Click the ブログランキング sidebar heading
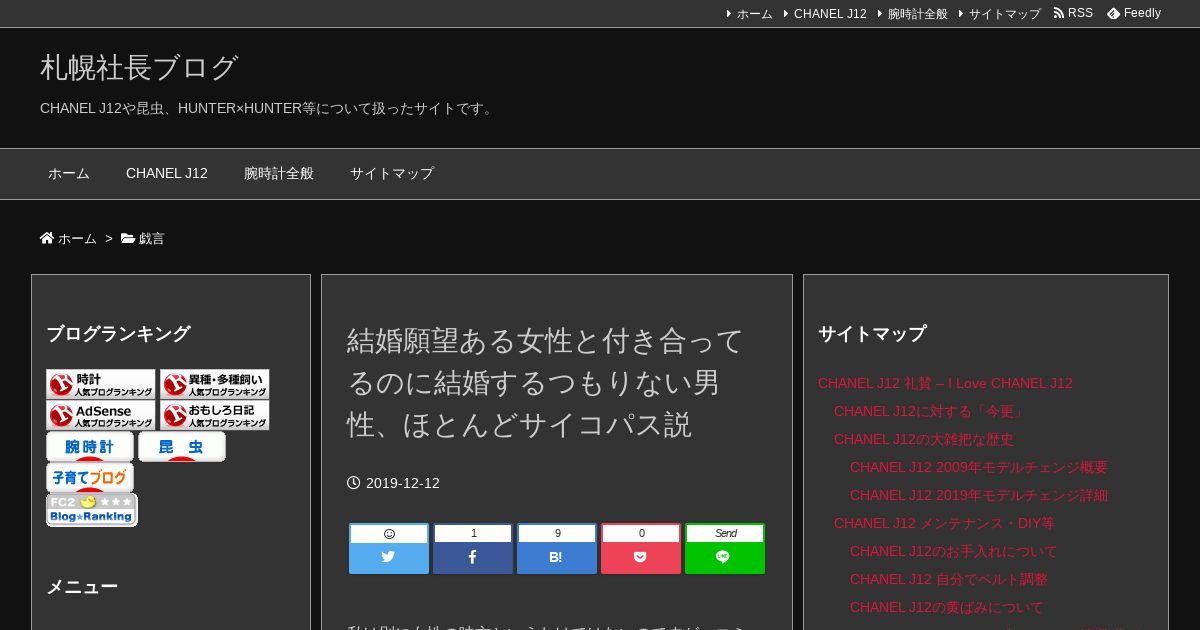1200x630 pixels. tap(118, 334)
